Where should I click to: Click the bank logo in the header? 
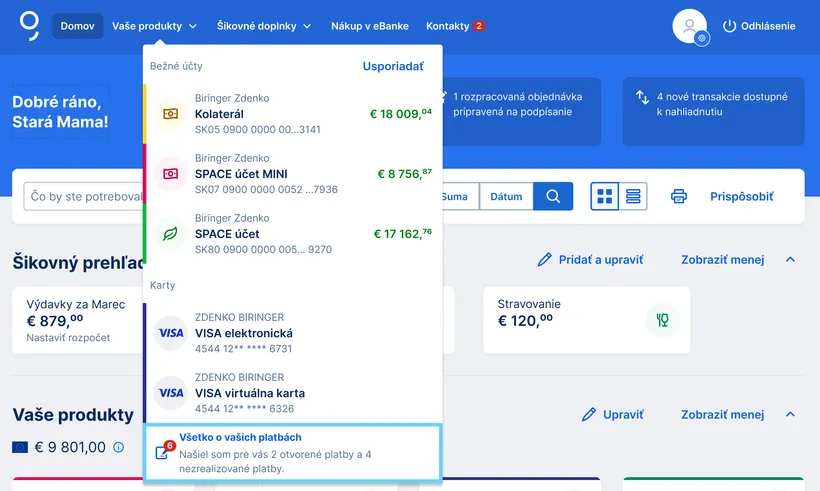coord(29,26)
